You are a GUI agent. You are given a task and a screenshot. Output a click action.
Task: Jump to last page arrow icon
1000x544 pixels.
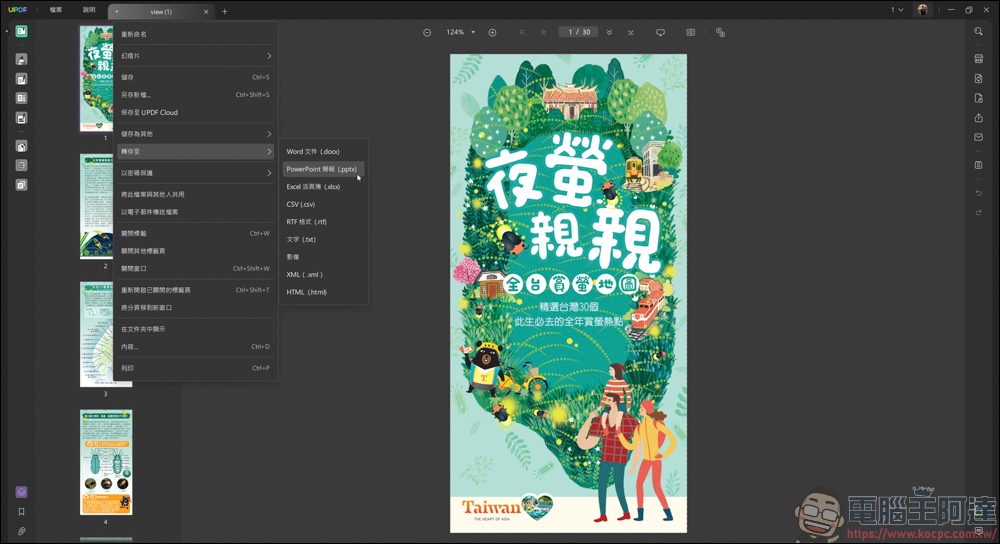coord(631,33)
